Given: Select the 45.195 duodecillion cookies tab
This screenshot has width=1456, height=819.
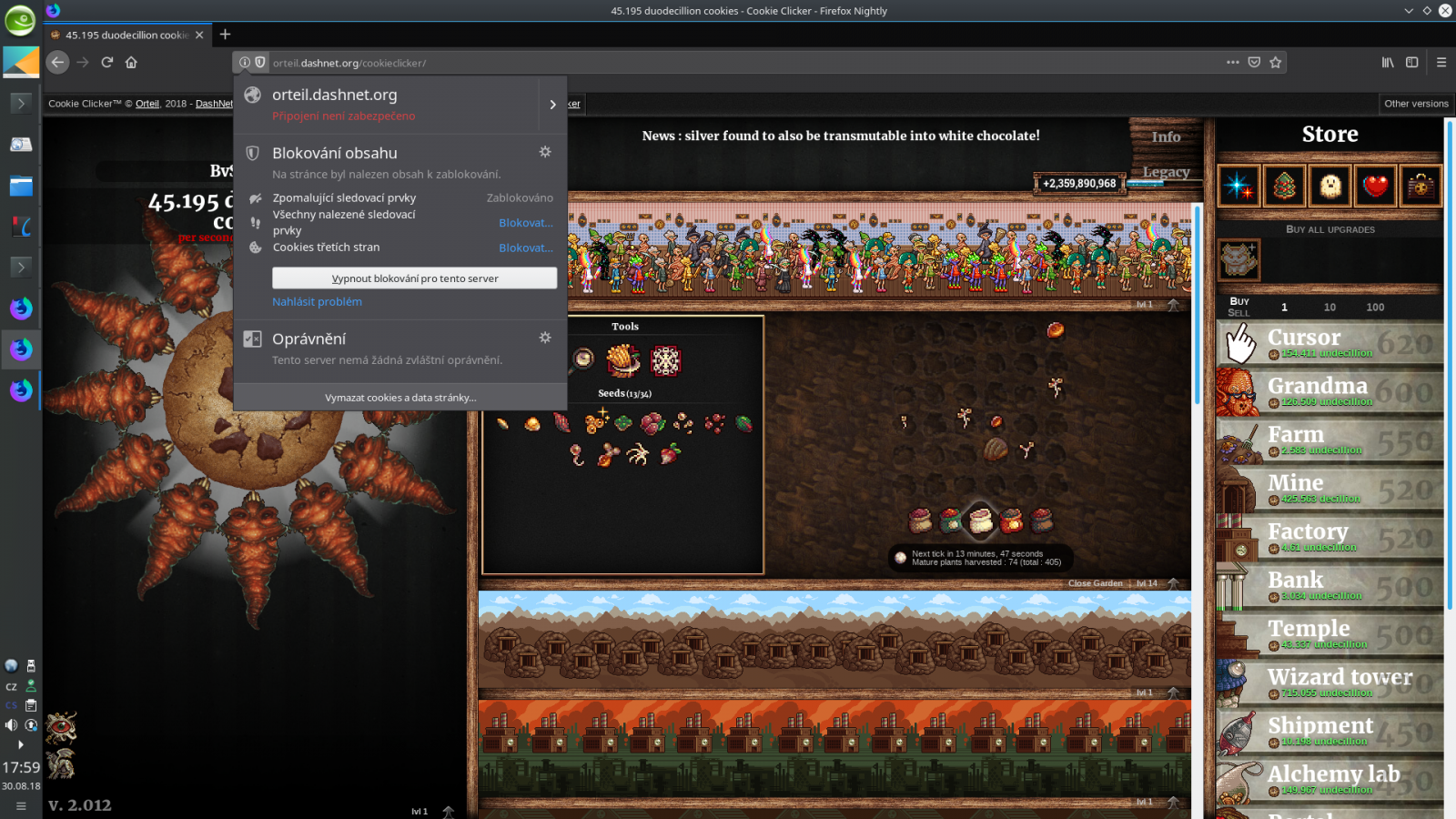Looking at the screenshot, I should pyautogui.click(x=126, y=35).
